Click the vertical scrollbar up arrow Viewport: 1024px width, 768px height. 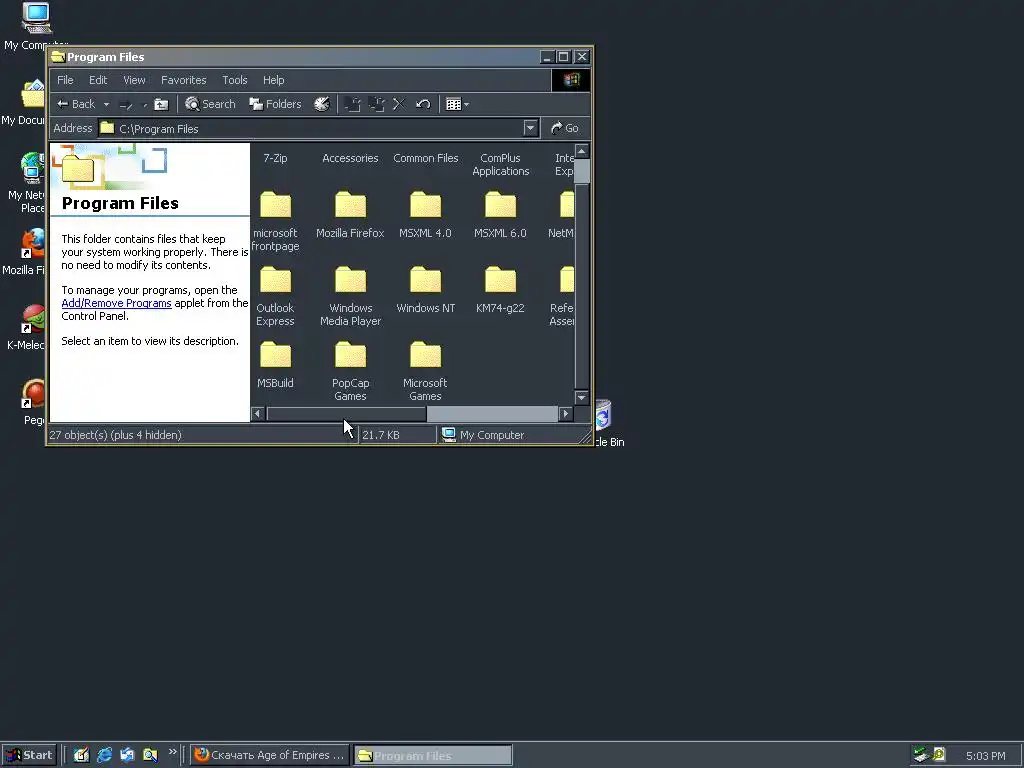coord(582,152)
